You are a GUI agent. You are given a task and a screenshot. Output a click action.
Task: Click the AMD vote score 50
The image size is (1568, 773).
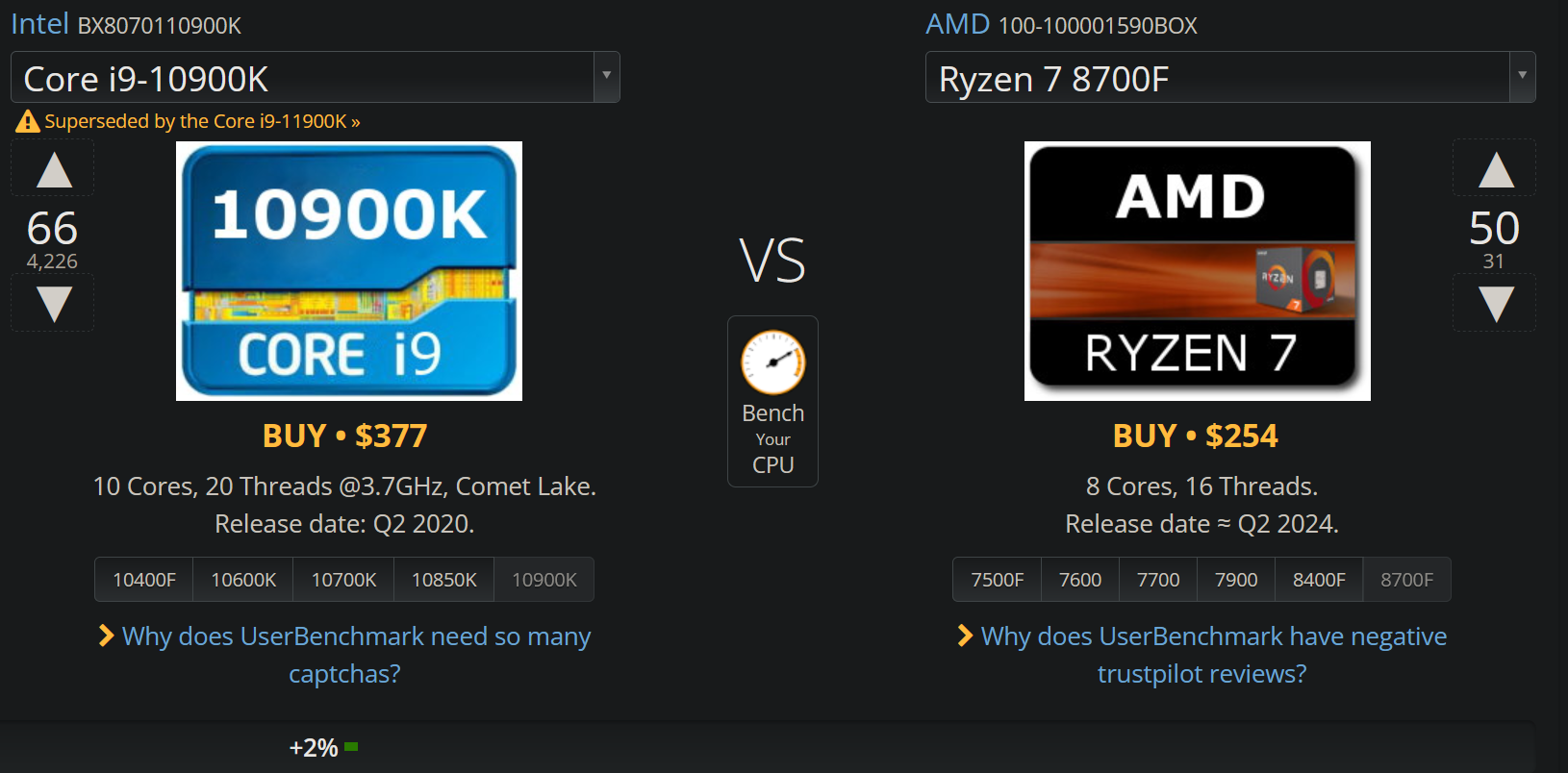coord(1494,228)
